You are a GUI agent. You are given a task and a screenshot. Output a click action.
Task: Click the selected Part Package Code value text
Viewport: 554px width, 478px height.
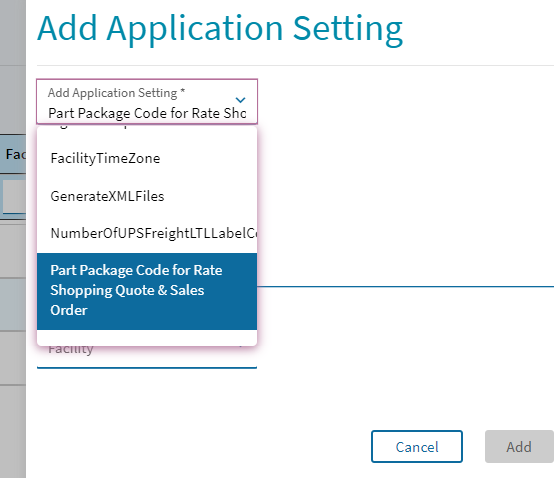click(147, 113)
